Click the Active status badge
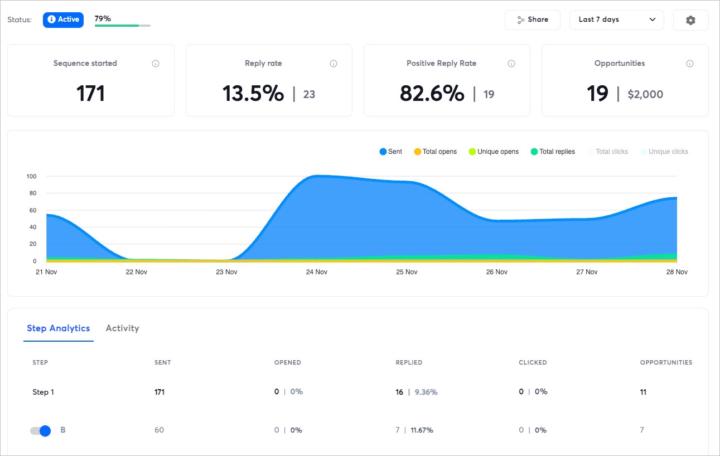Image resolution: width=720 pixels, height=456 pixels. click(x=63, y=19)
